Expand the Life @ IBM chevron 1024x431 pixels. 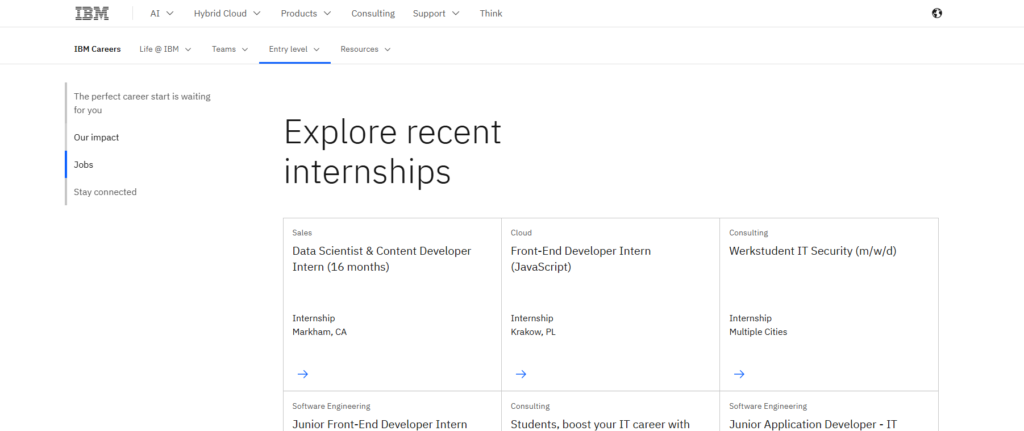coord(188,50)
